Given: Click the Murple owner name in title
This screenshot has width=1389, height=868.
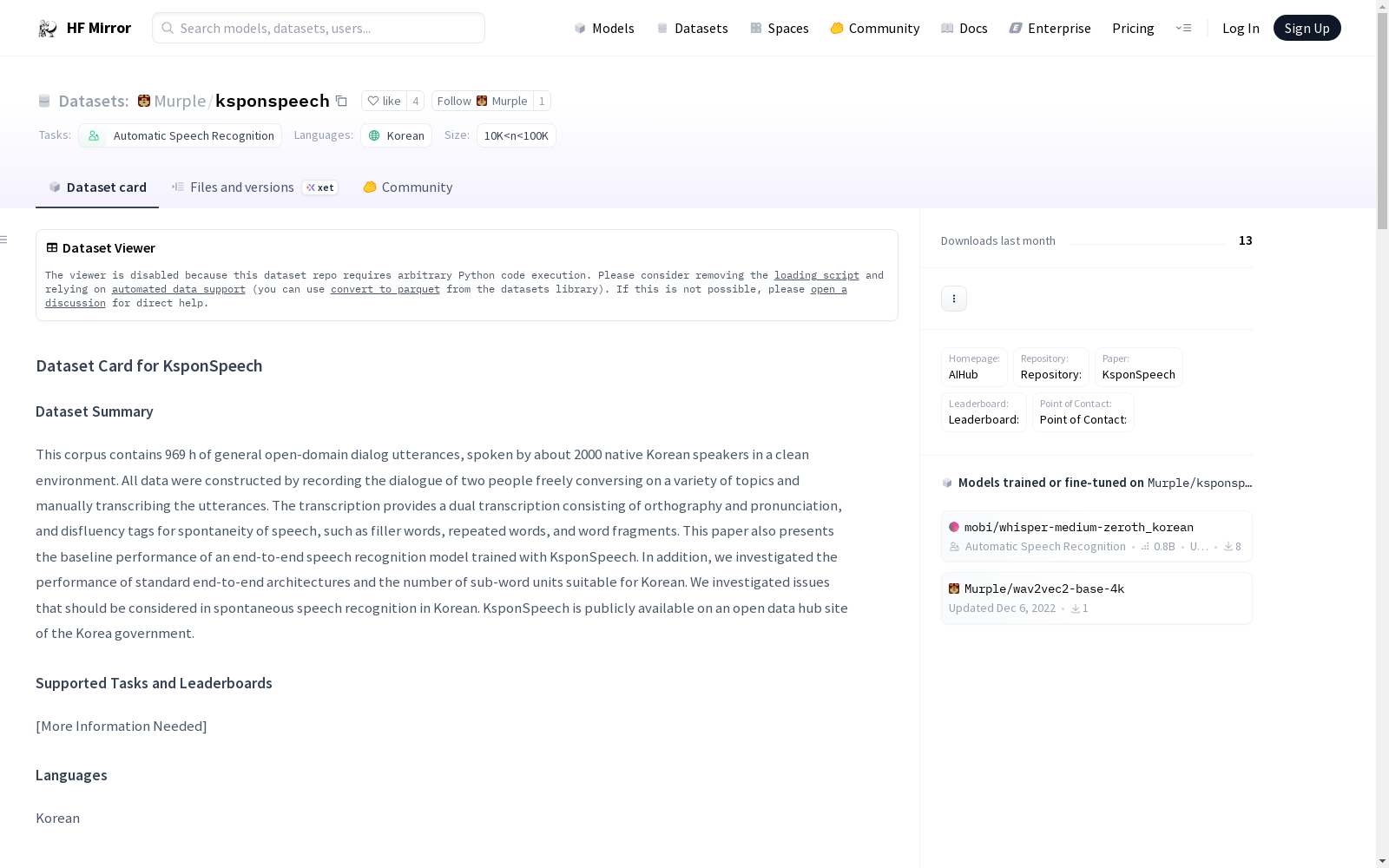Looking at the screenshot, I should (x=180, y=102).
